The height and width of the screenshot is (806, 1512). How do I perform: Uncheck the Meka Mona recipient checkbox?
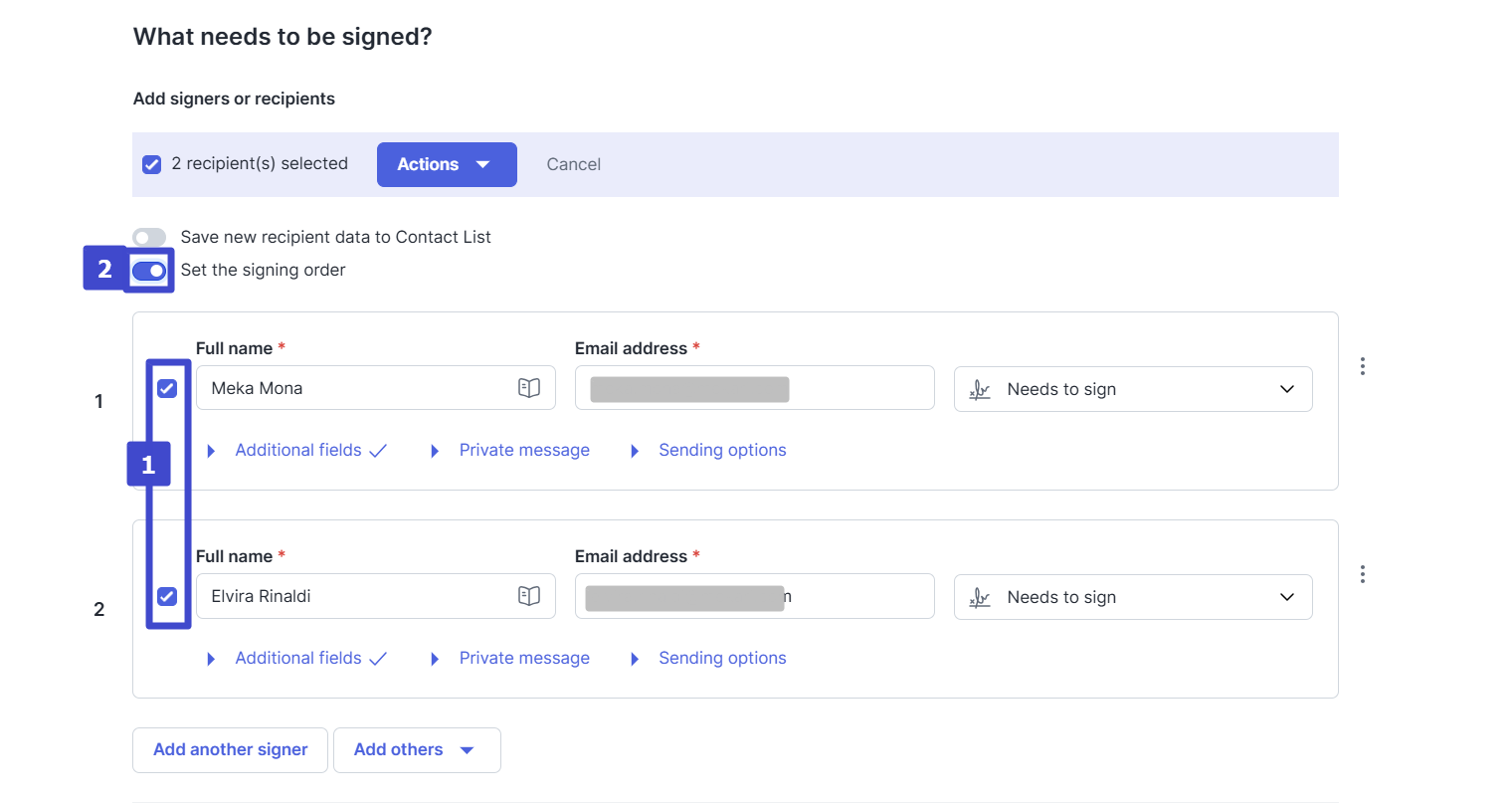click(167, 388)
